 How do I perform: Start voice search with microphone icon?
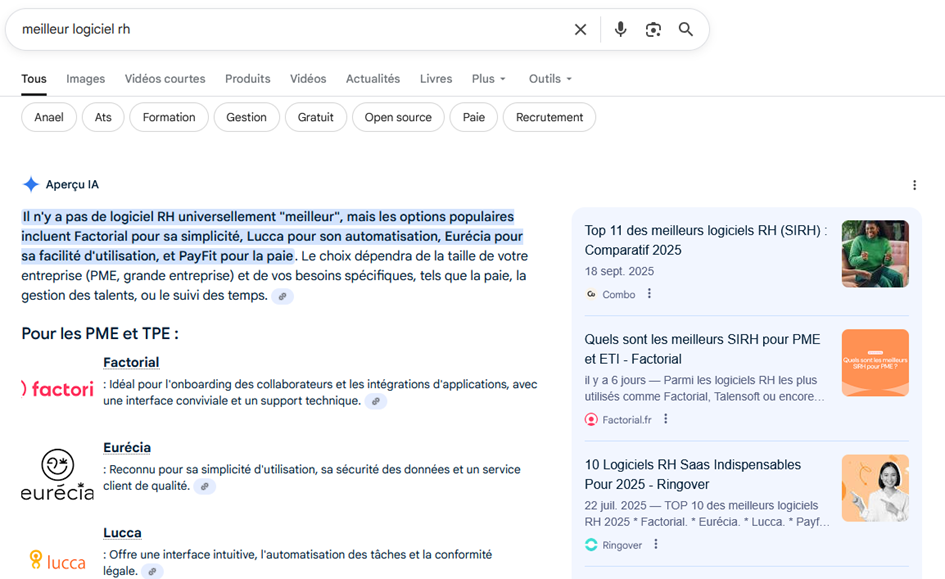pyautogui.click(x=620, y=30)
